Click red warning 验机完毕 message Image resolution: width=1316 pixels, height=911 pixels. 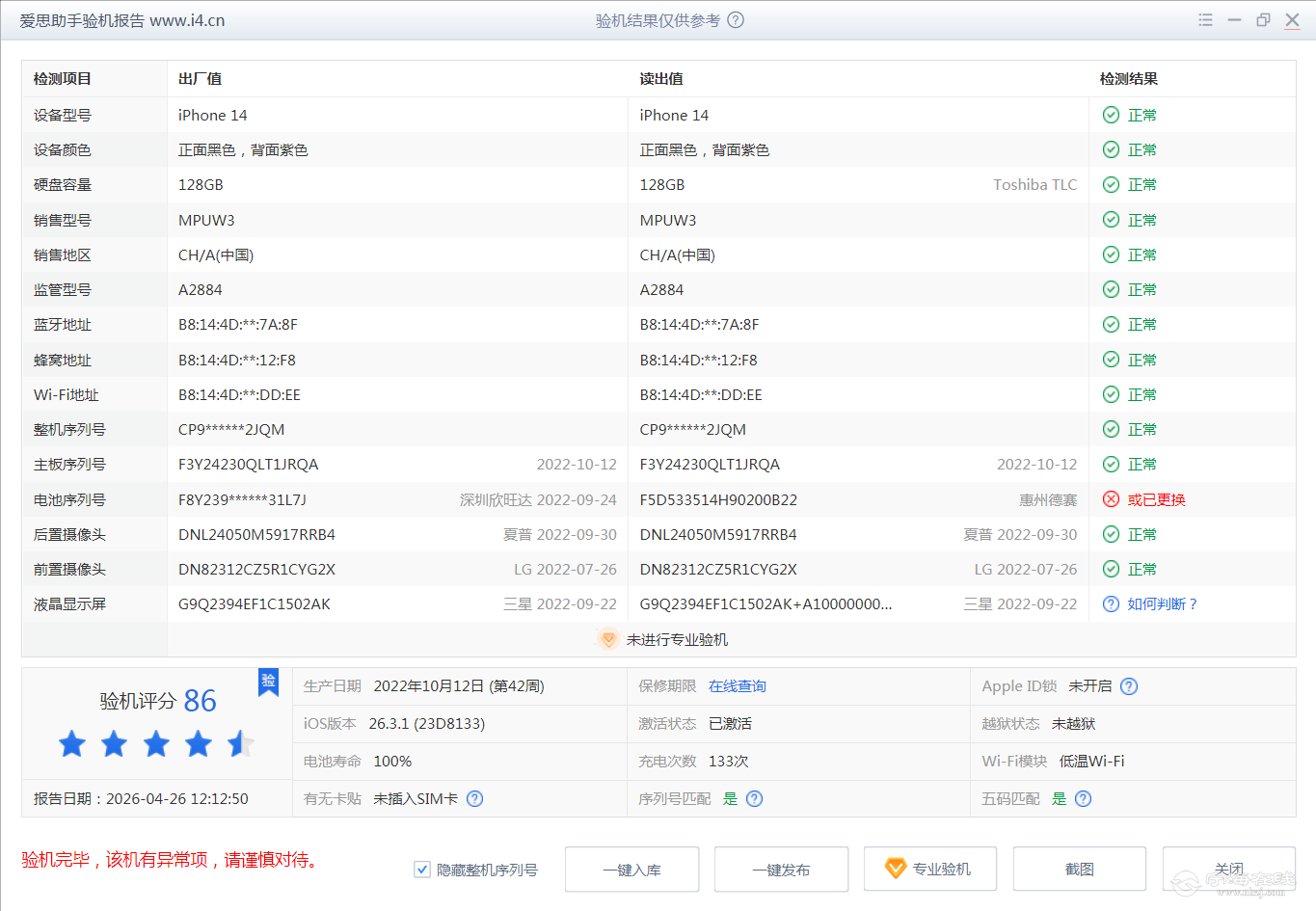pyautogui.click(x=170, y=860)
